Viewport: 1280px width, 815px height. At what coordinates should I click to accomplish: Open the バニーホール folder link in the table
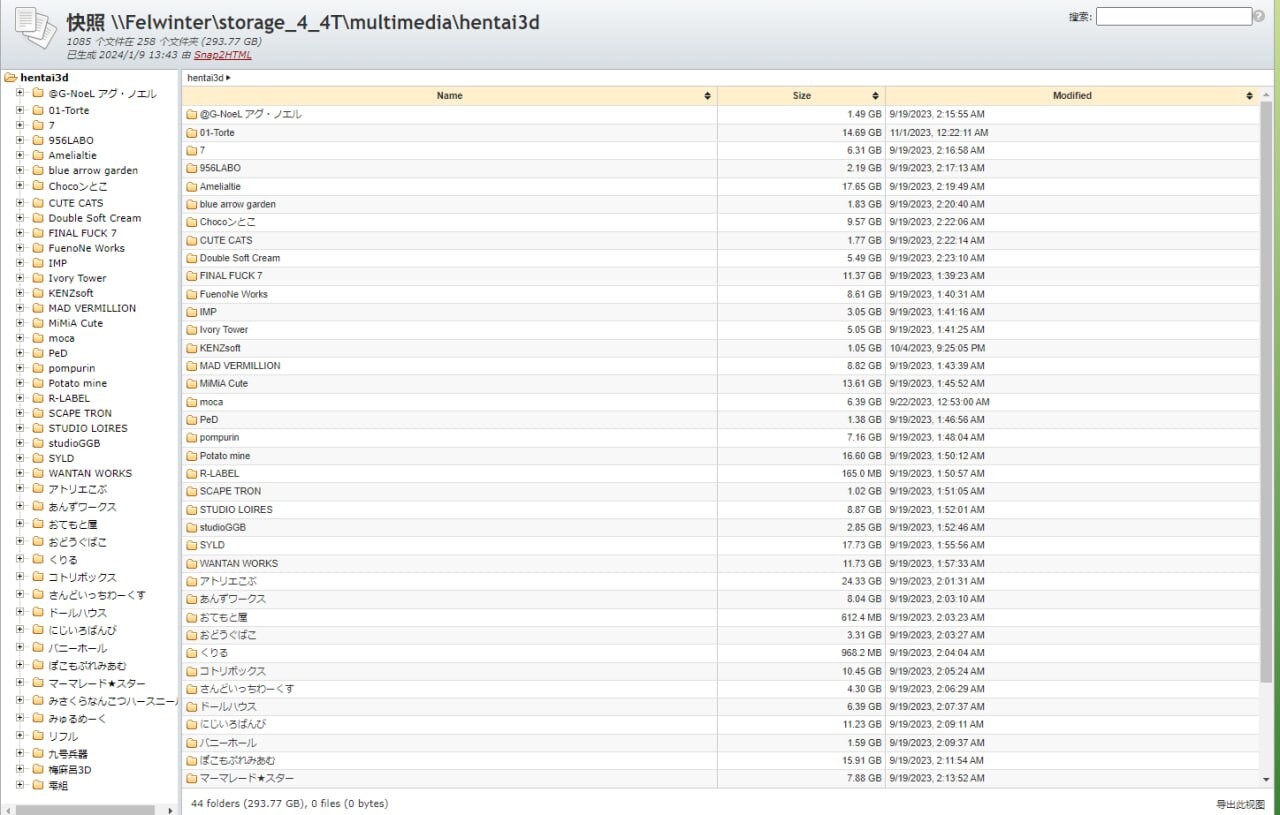point(228,743)
